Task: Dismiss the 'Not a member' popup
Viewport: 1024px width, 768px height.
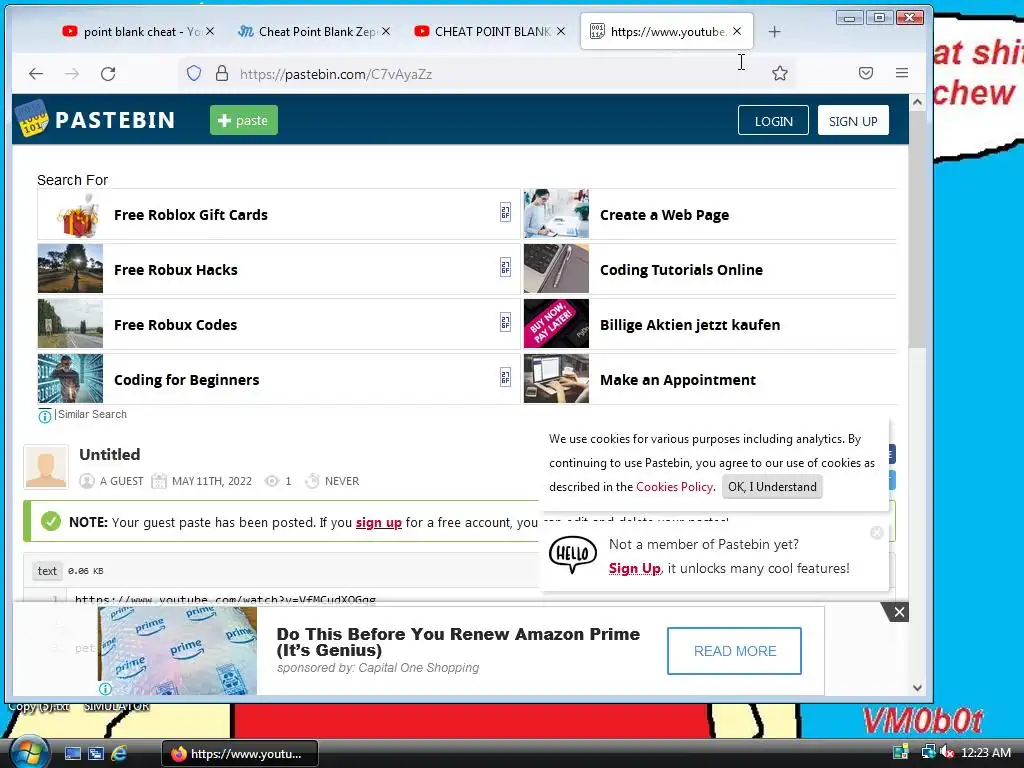Action: 877,533
